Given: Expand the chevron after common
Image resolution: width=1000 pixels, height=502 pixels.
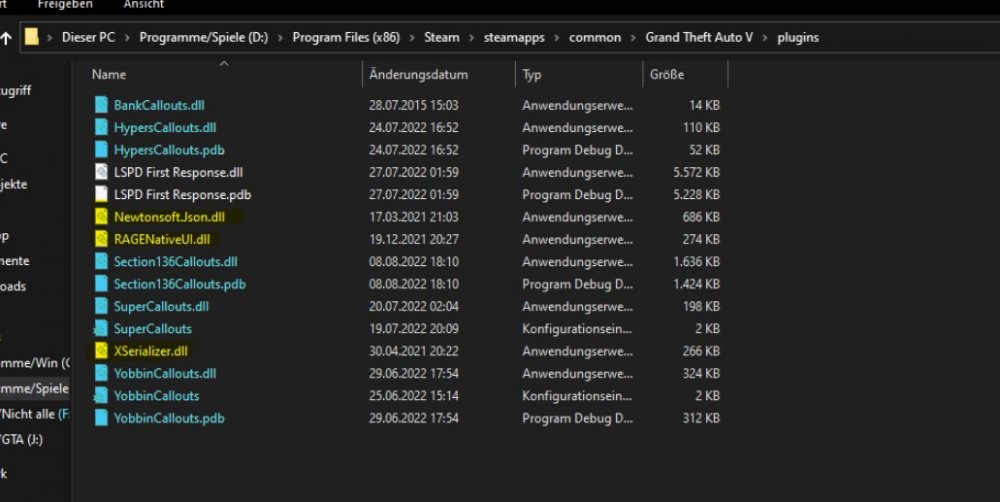Looking at the screenshot, I should click(633, 38).
